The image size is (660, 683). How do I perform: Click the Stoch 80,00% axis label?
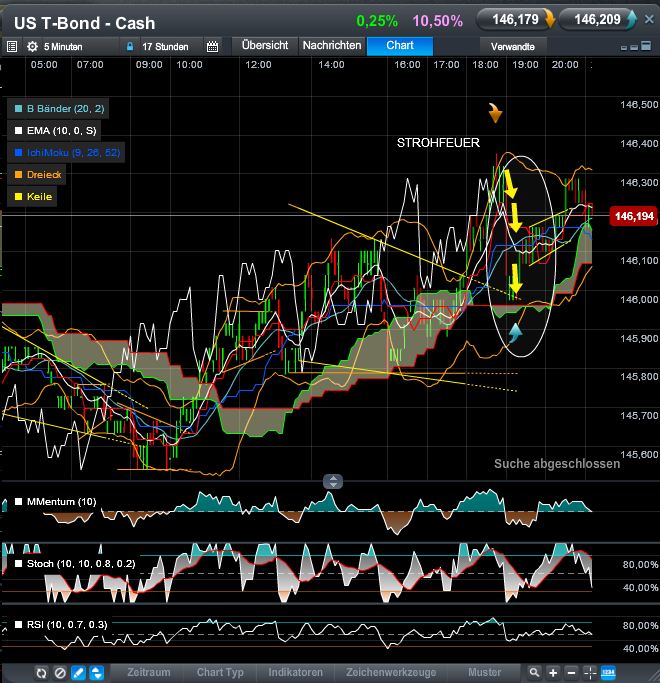(x=640, y=565)
